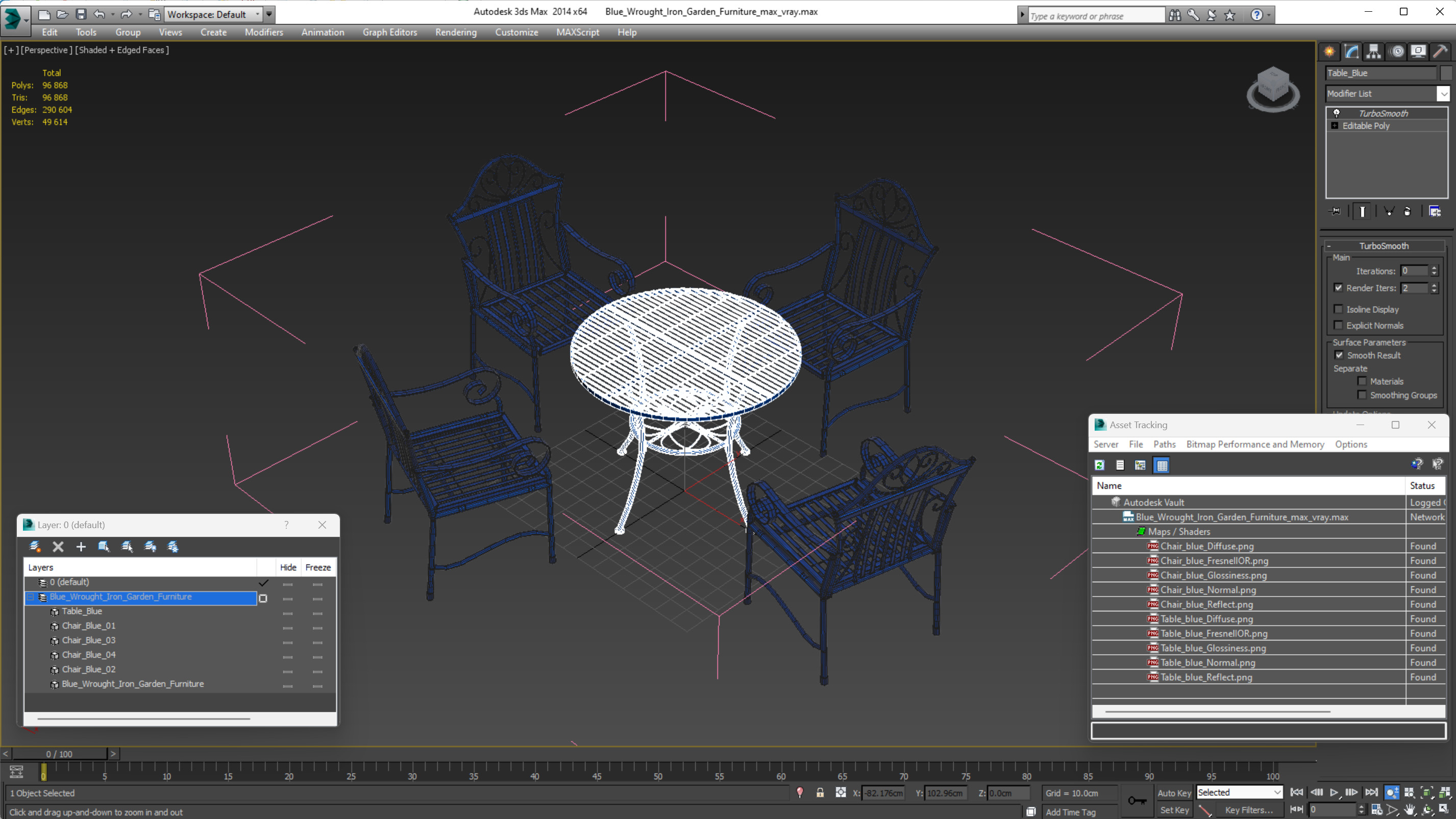Open the Rendering menu
This screenshot has height=819, width=1456.
456,32
